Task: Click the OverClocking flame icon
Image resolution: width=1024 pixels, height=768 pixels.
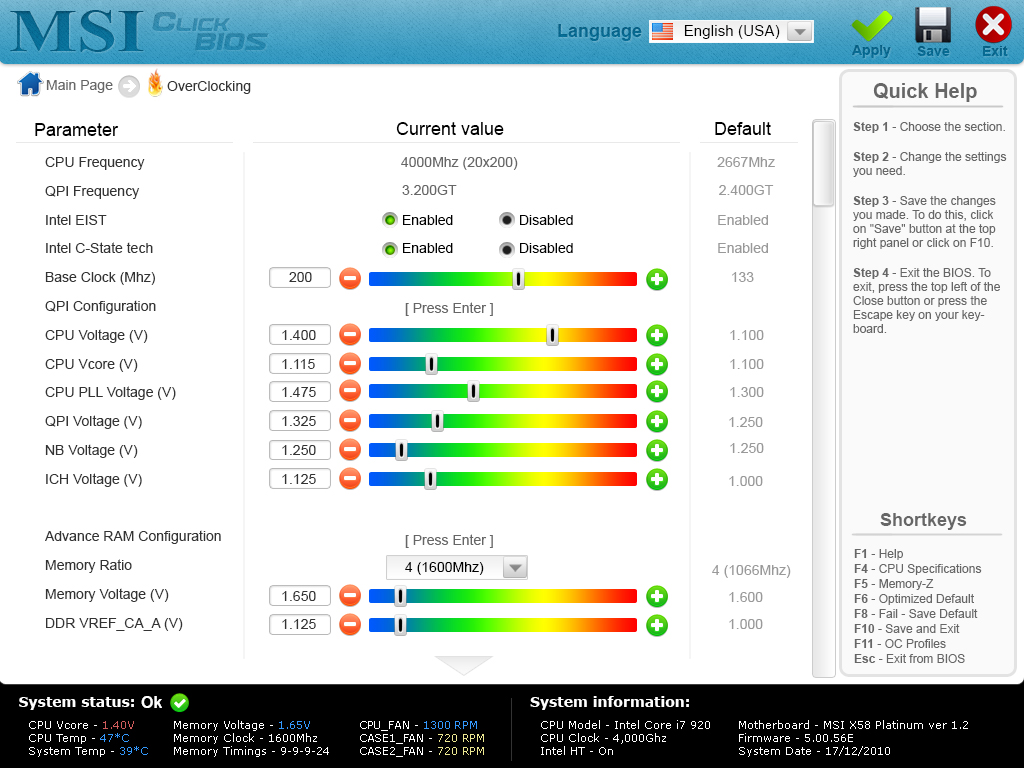Action: (x=155, y=84)
